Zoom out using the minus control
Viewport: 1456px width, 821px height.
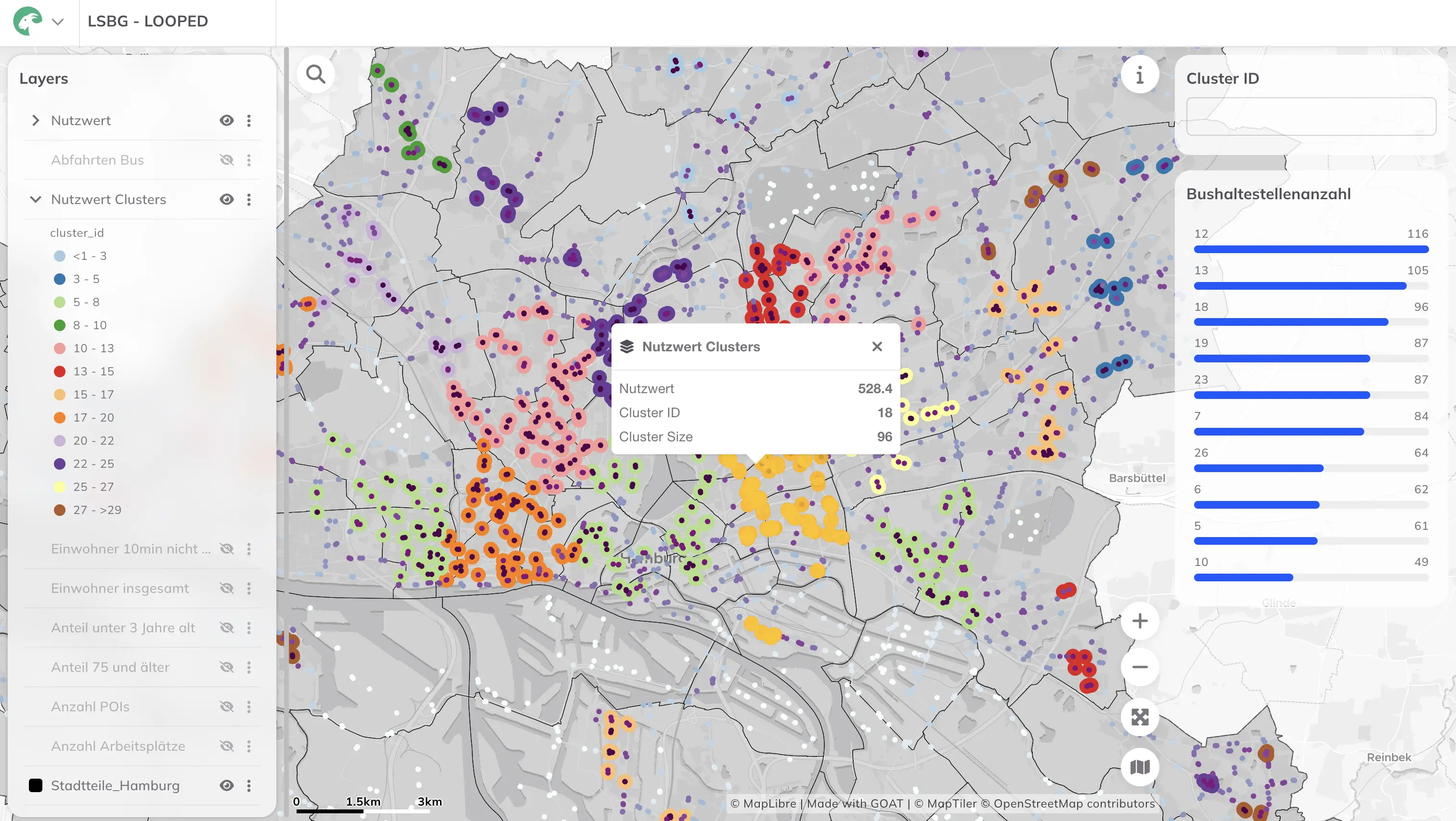1140,667
